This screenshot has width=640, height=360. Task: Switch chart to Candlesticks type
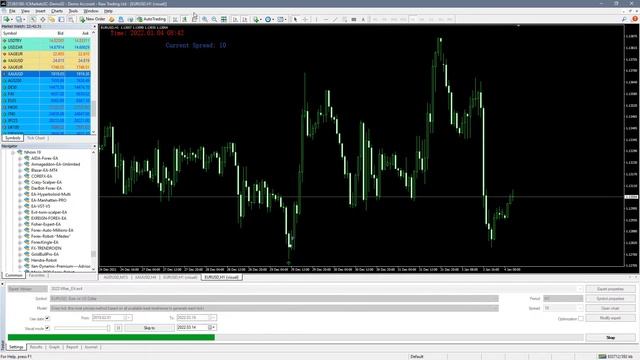tap(184, 19)
